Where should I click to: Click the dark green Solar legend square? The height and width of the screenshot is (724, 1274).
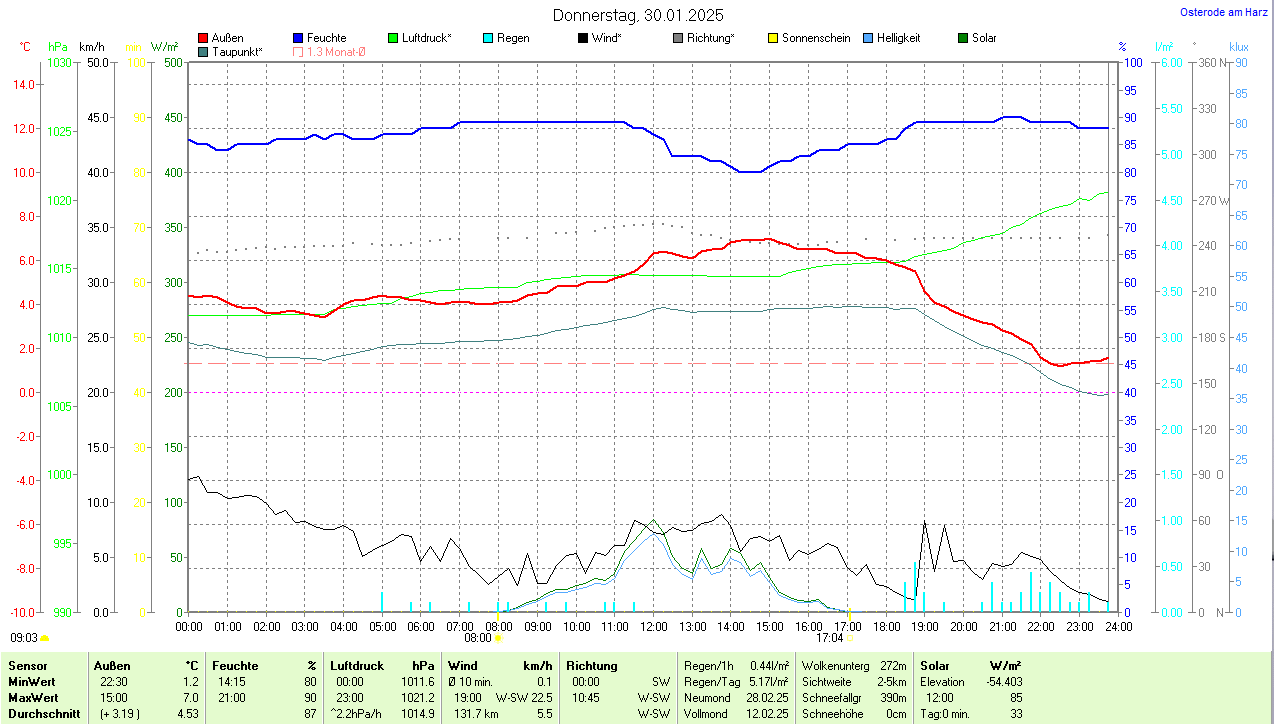(963, 38)
